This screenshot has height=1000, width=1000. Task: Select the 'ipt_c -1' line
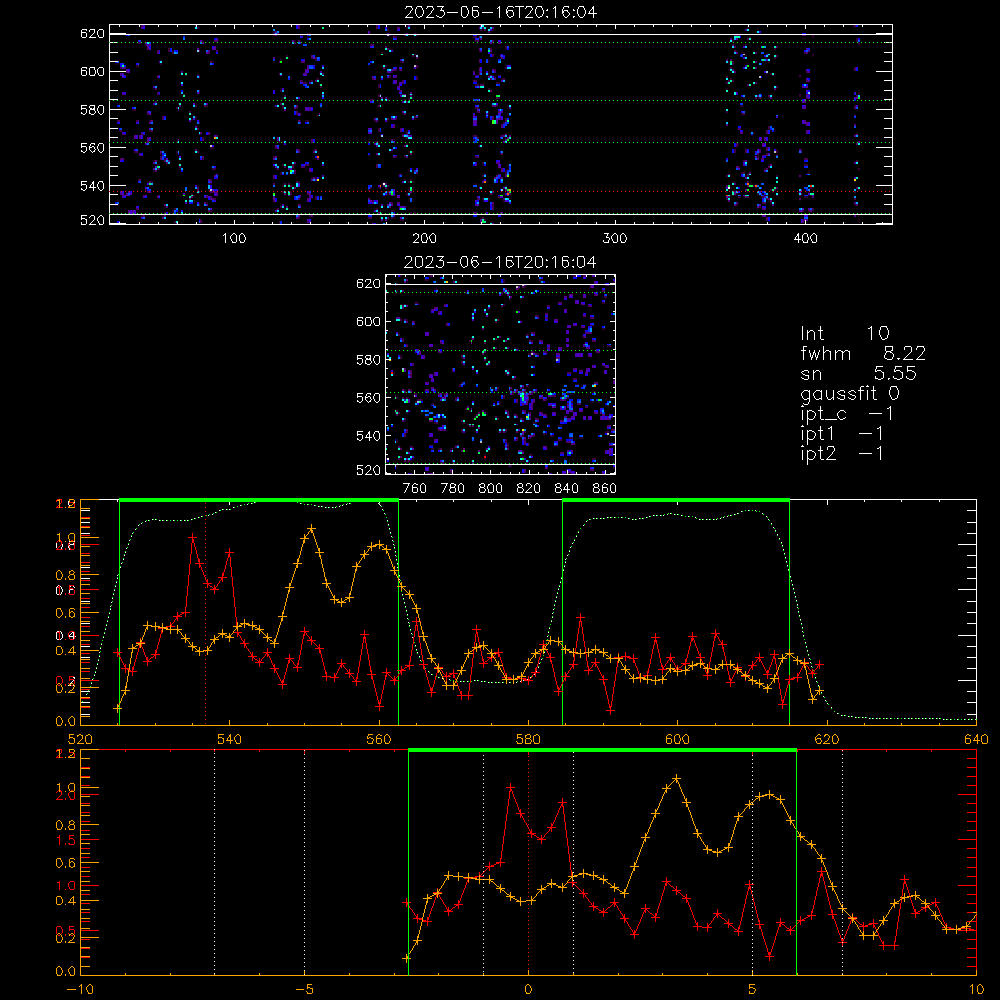(847, 414)
